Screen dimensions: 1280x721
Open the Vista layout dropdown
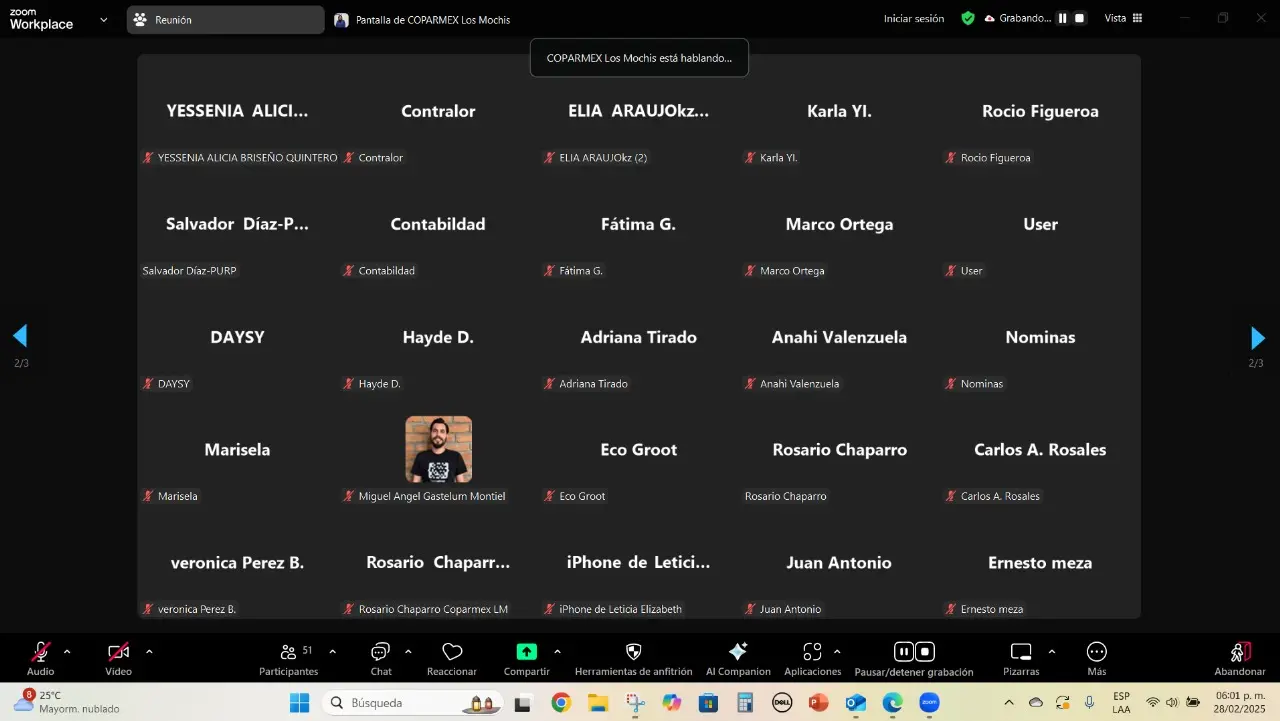tap(1123, 18)
